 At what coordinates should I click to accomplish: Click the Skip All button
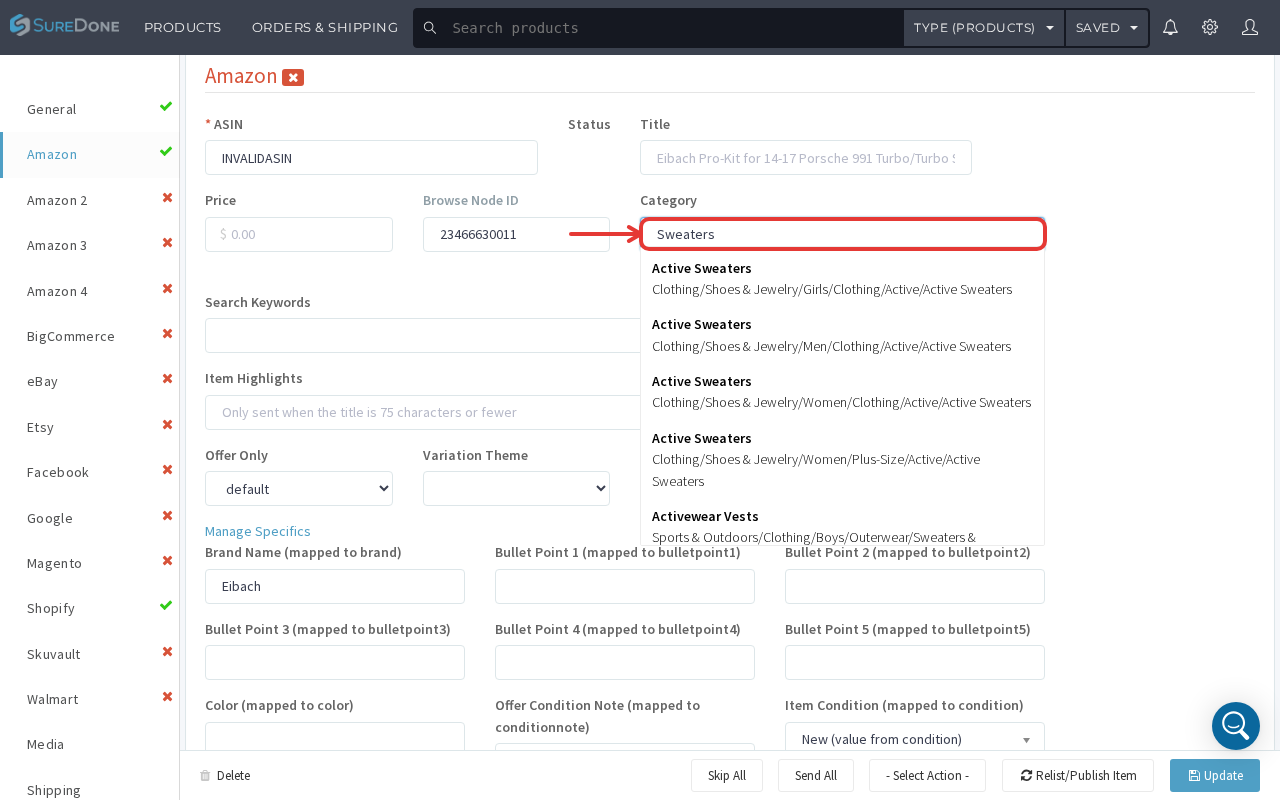point(727,776)
